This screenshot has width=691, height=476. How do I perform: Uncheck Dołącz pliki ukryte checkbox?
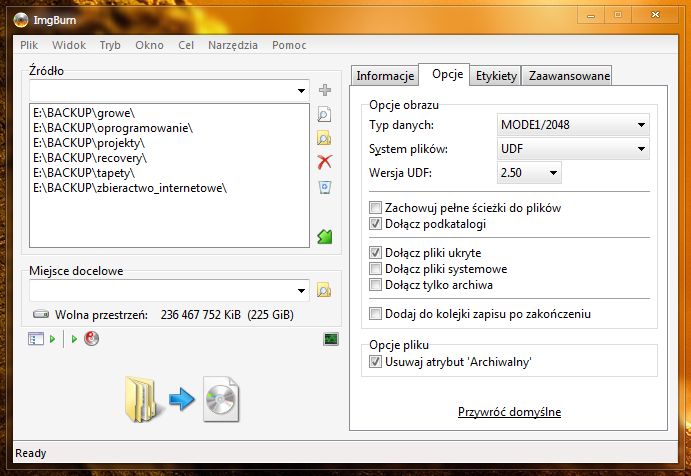375,253
